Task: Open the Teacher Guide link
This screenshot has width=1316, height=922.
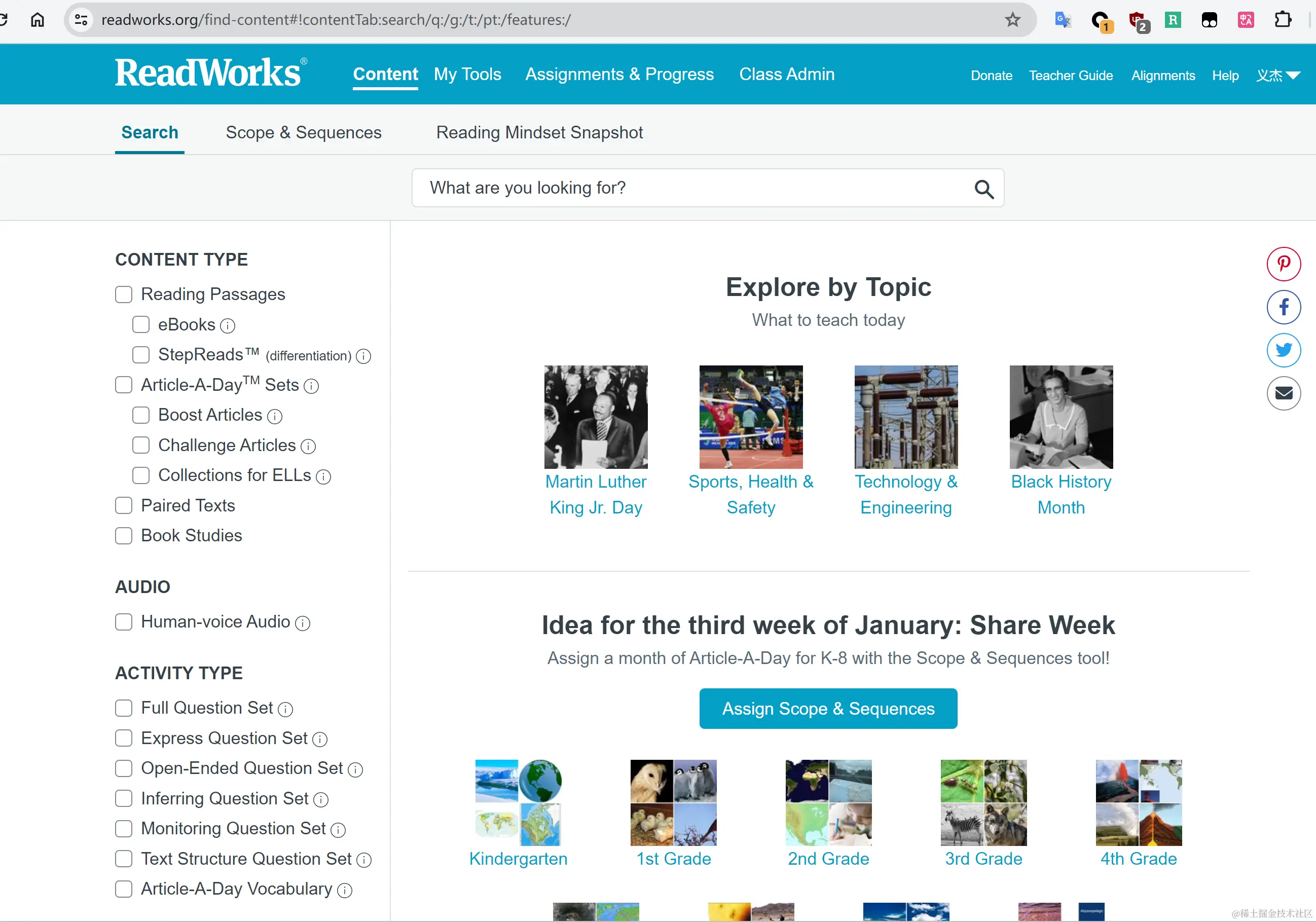Action: [1070, 76]
